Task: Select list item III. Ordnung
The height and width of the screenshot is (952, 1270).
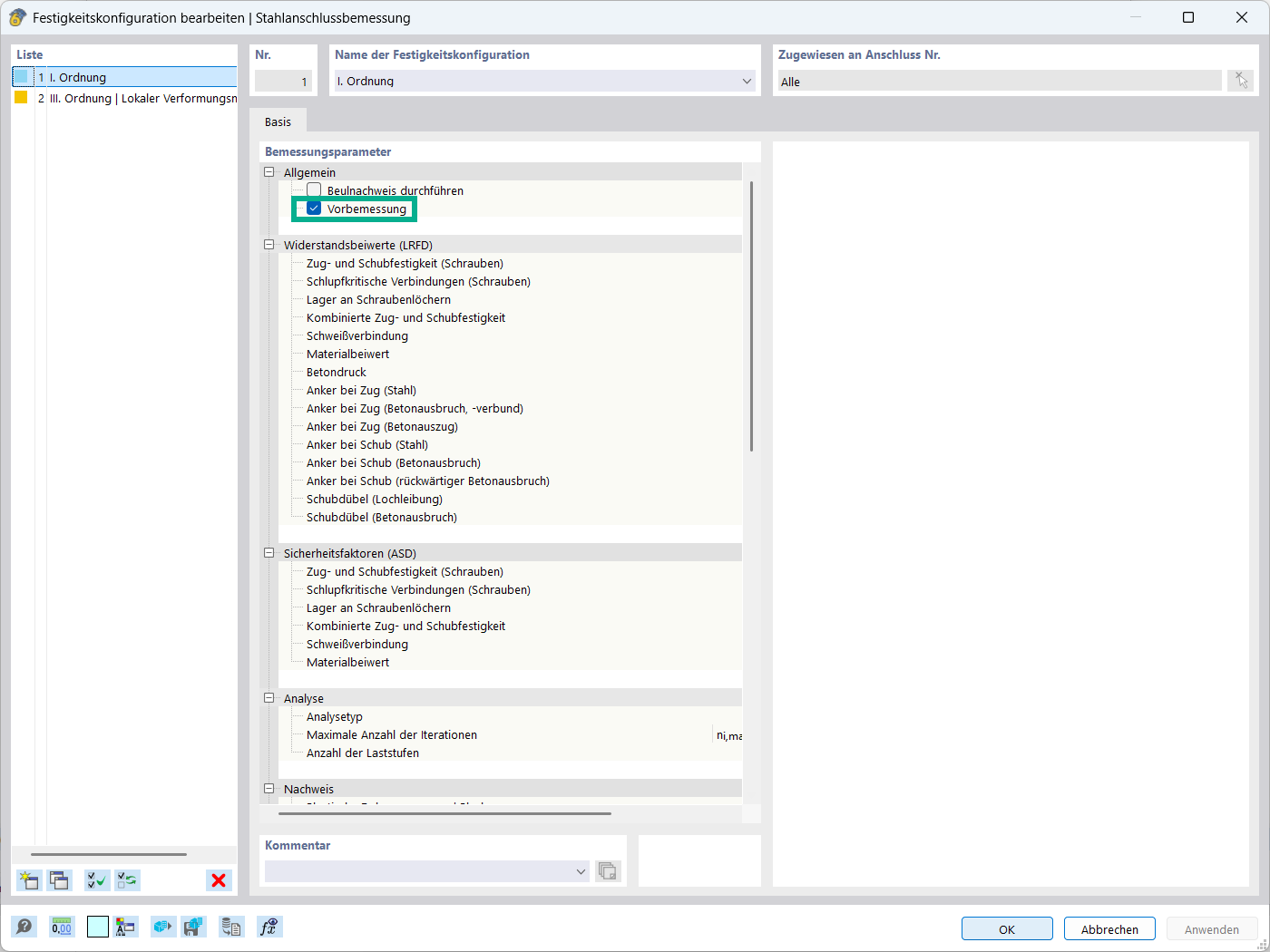Action: coord(136,98)
